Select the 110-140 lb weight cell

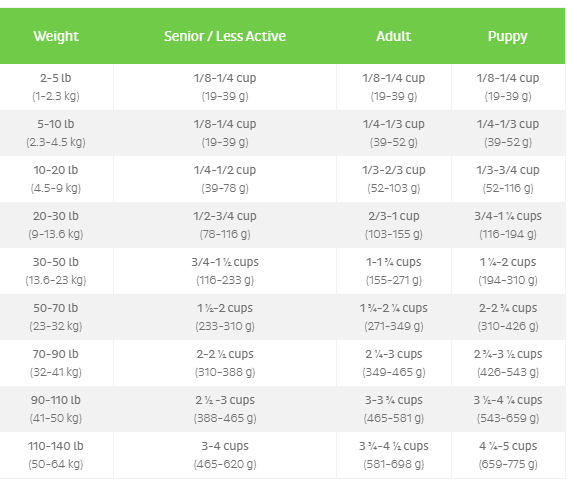tap(56, 455)
